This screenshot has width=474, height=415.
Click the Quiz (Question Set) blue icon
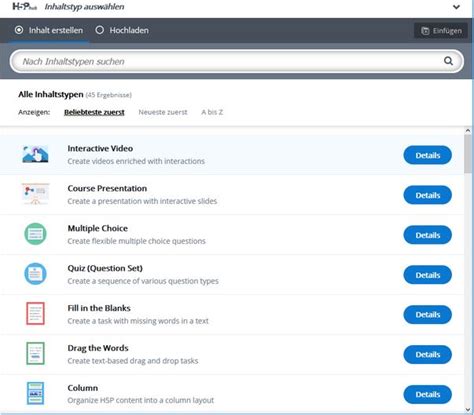(x=35, y=274)
